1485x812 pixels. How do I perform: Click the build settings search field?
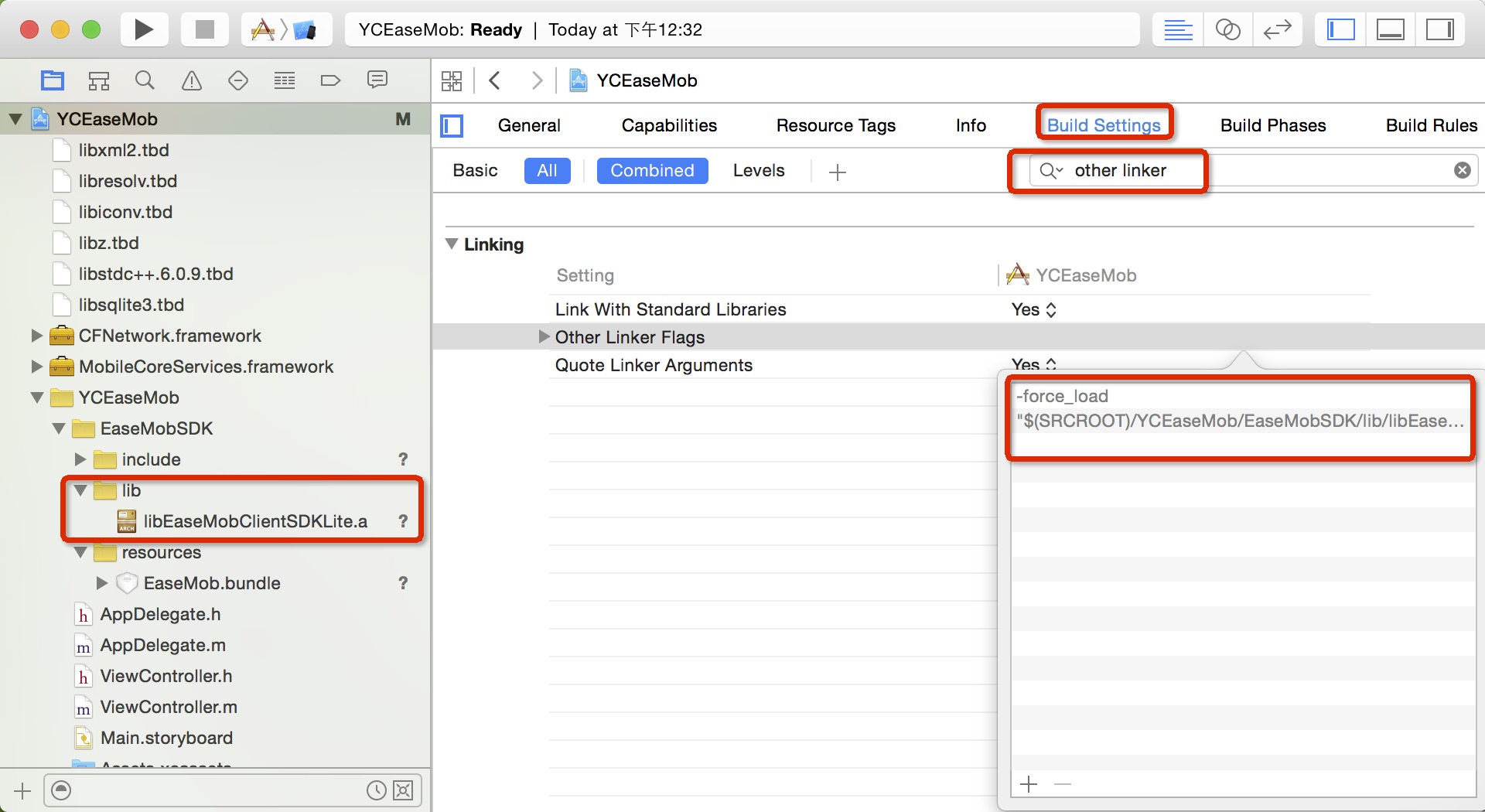click(1253, 170)
